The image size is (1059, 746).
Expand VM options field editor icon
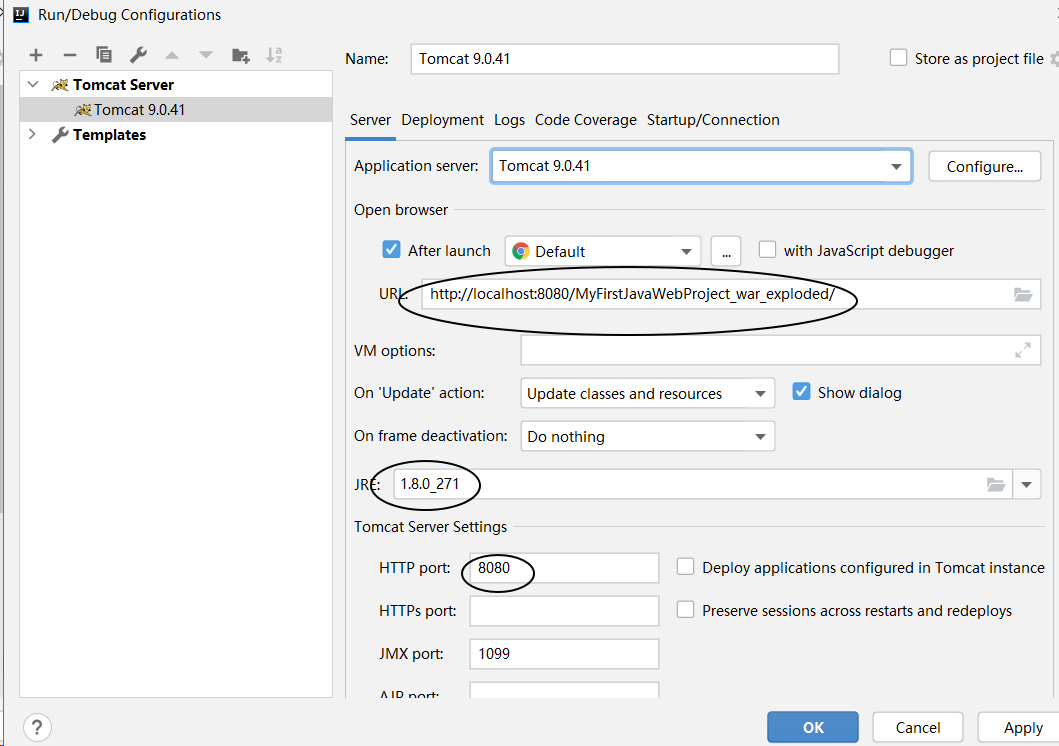[1023, 350]
